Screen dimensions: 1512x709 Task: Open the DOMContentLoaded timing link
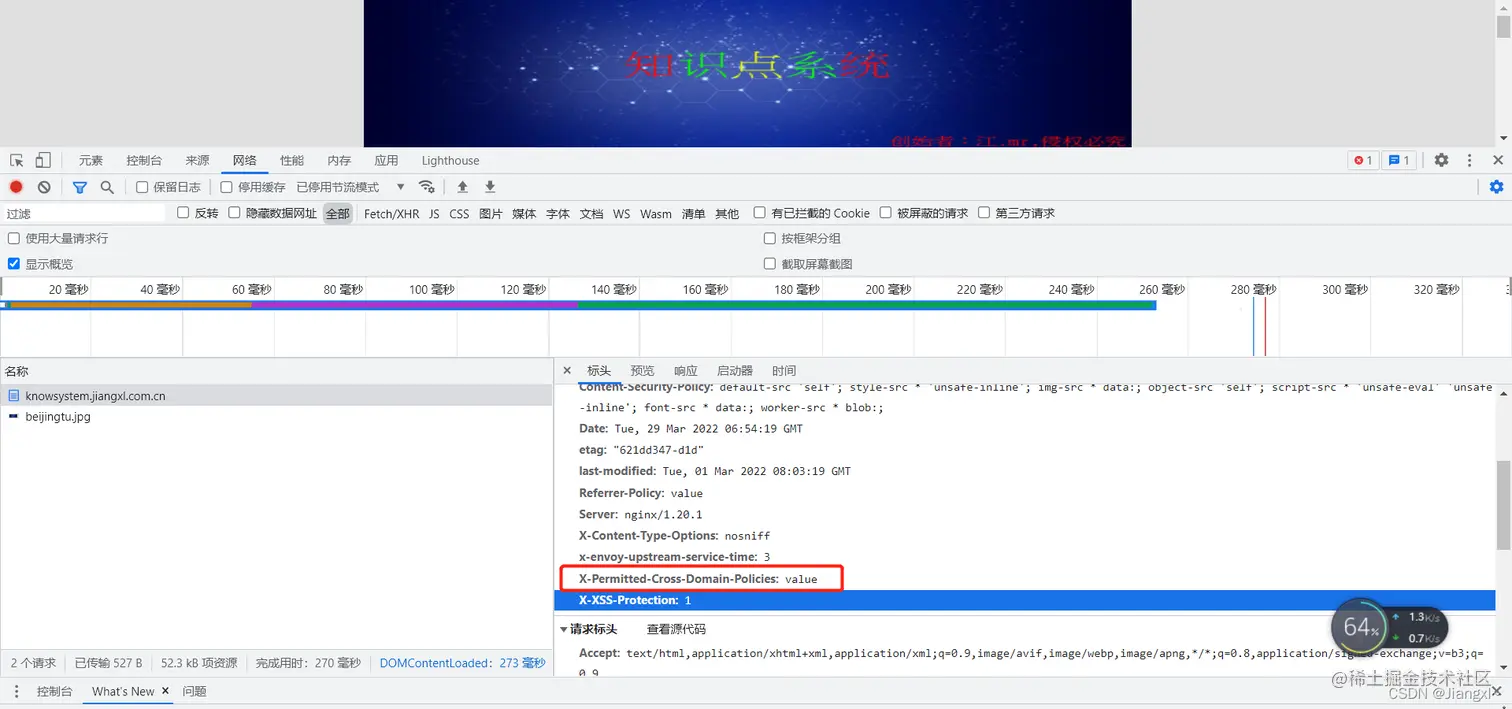[x=463, y=662]
